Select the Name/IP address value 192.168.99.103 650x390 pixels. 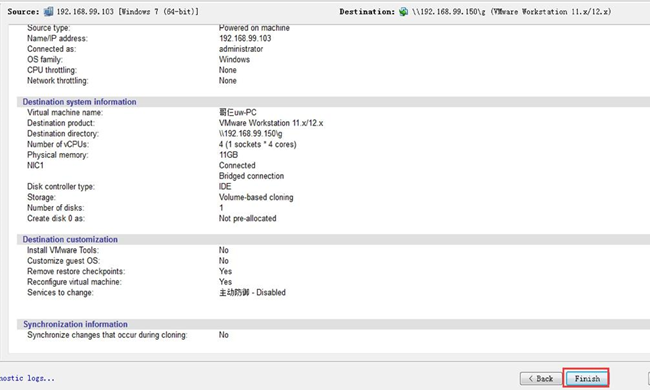coord(245,38)
